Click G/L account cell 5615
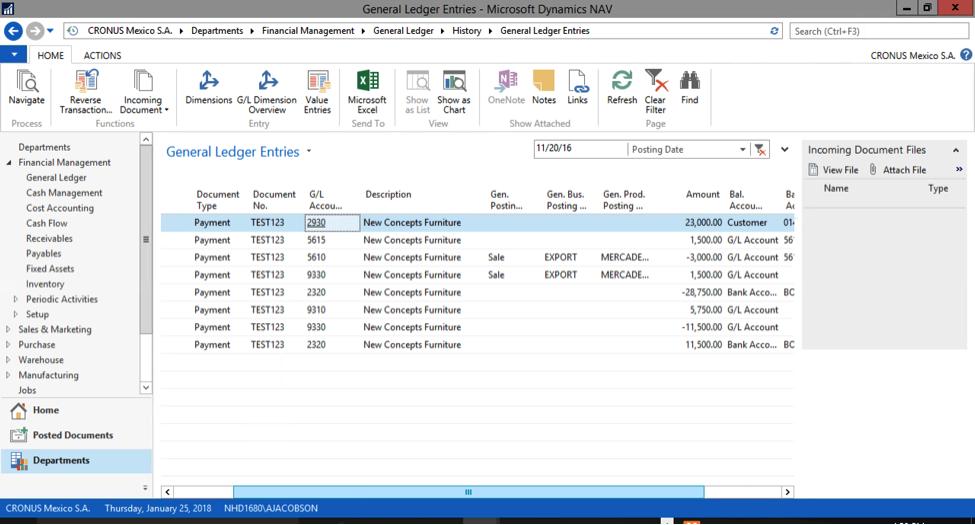Image resolution: width=975 pixels, height=525 pixels. click(x=316, y=240)
